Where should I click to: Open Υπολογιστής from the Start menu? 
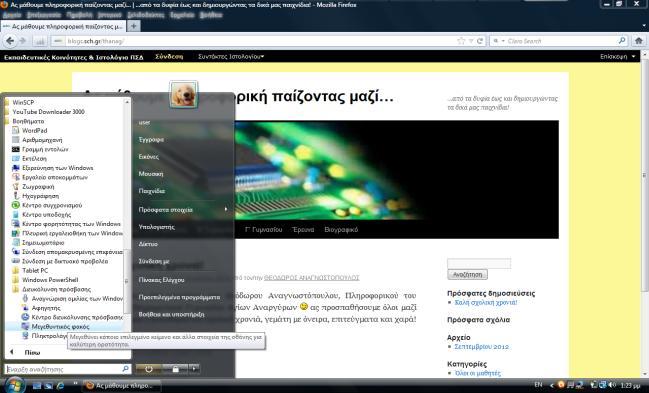(156, 227)
